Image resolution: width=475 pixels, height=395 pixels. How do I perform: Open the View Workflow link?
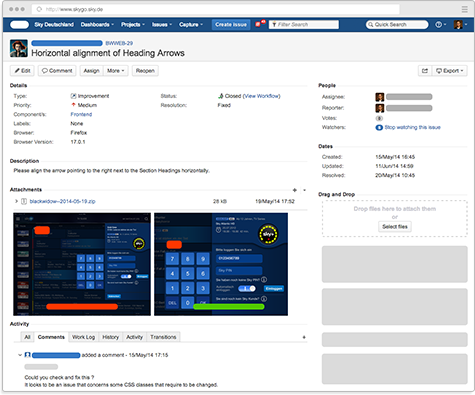click(x=262, y=96)
